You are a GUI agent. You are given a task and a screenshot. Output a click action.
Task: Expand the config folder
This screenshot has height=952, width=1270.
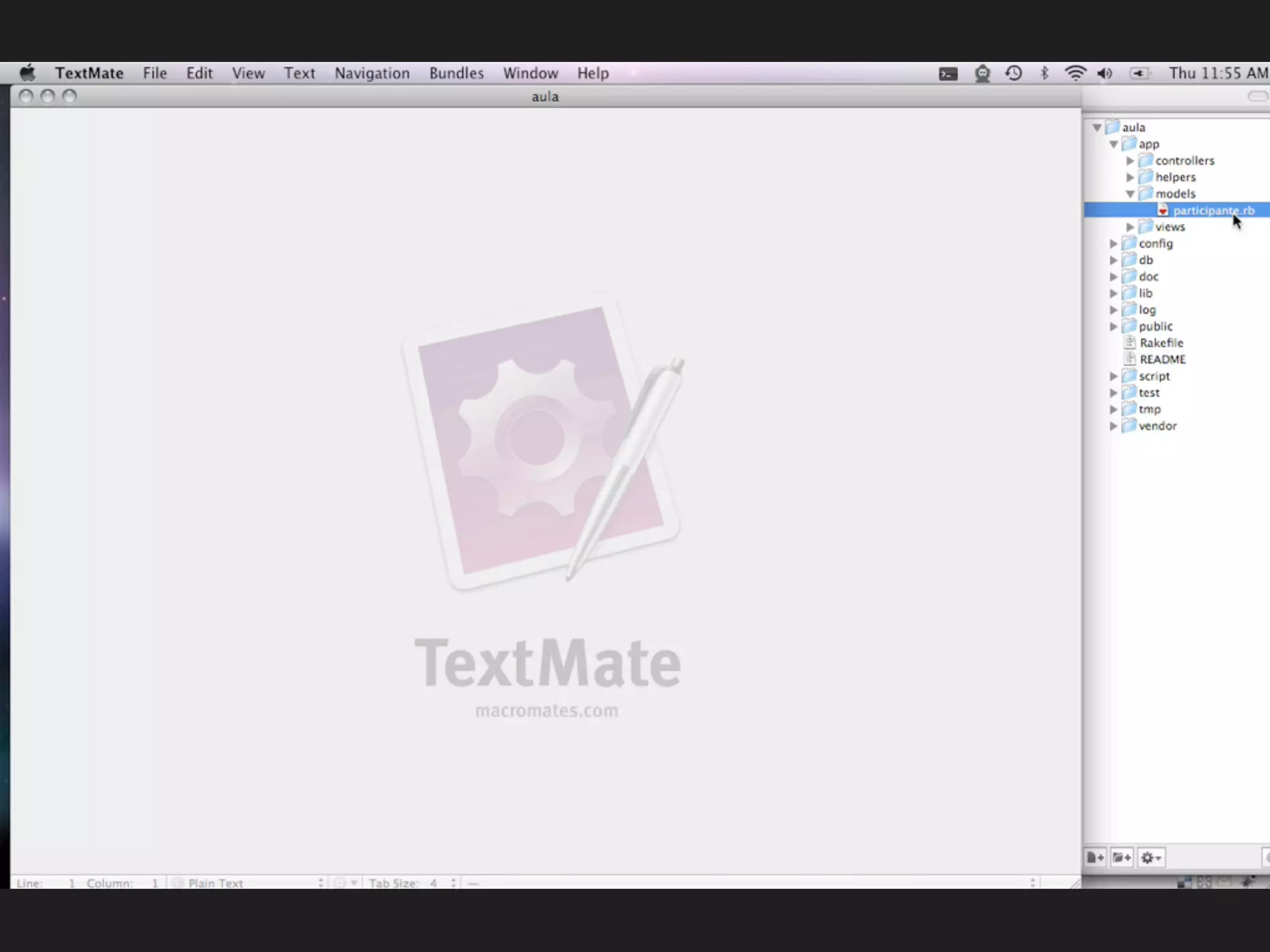pyautogui.click(x=1114, y=244)
